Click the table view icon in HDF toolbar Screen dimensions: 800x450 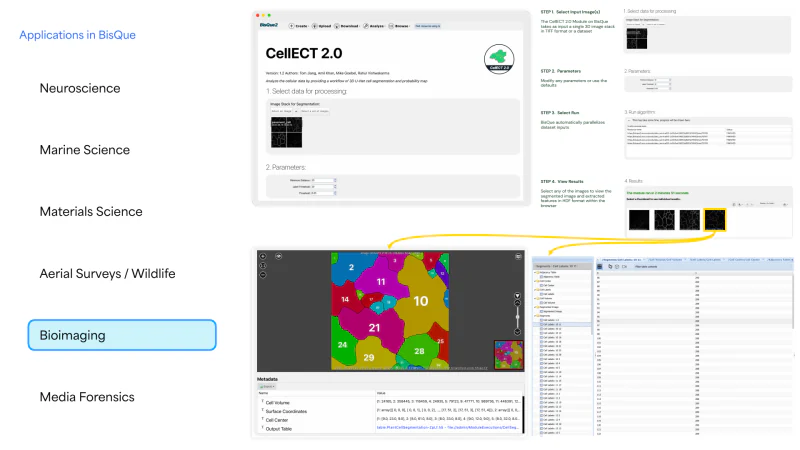(x=600, y=267)
